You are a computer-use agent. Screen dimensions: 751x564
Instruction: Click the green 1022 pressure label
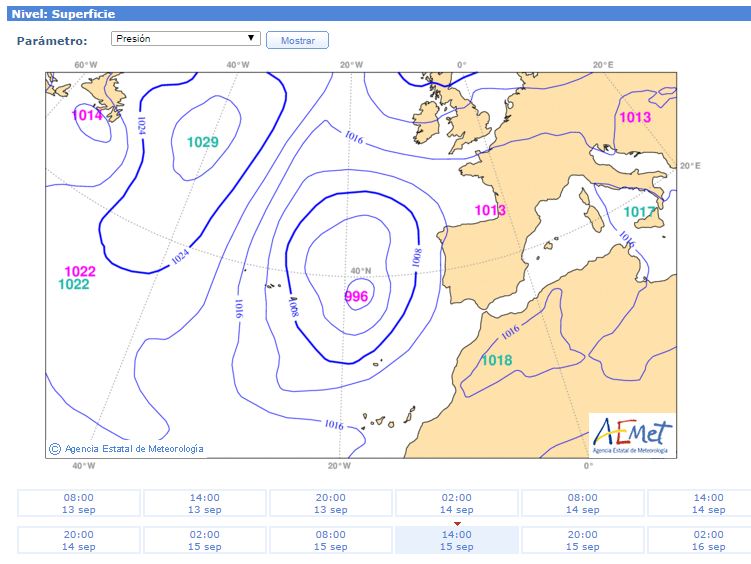[74, 284]
